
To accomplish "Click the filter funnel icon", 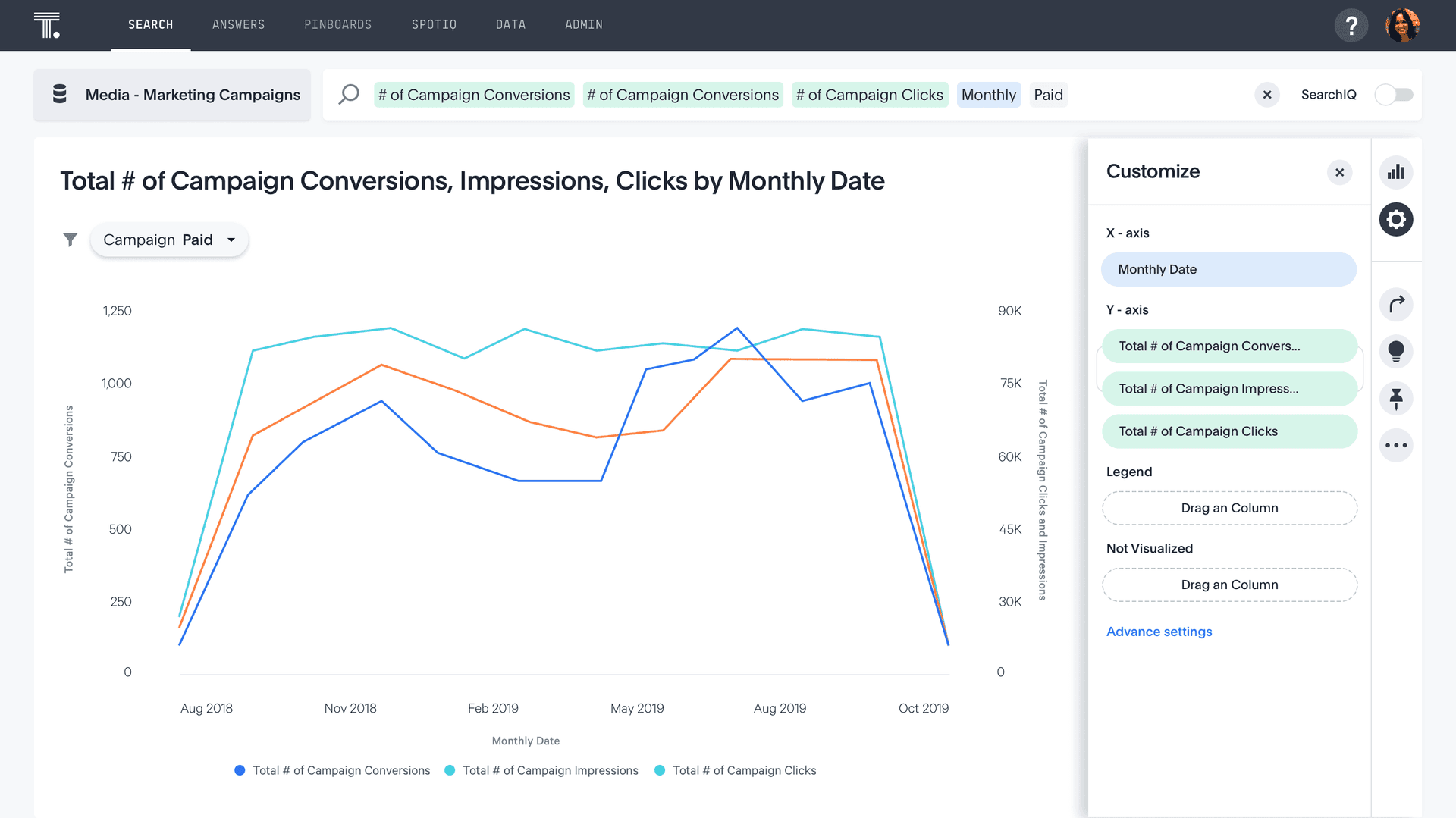I will click(70, 240).
